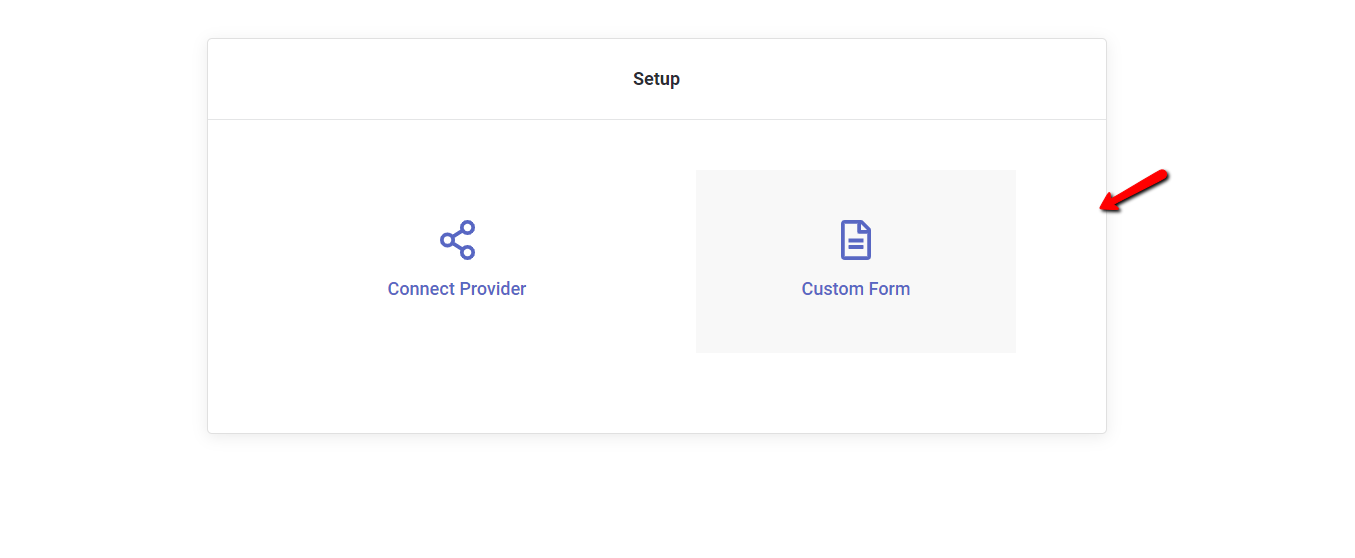Click the grey area below the Custom Form label
This screenshot has width=1355, height=558.
pos(855,328)
